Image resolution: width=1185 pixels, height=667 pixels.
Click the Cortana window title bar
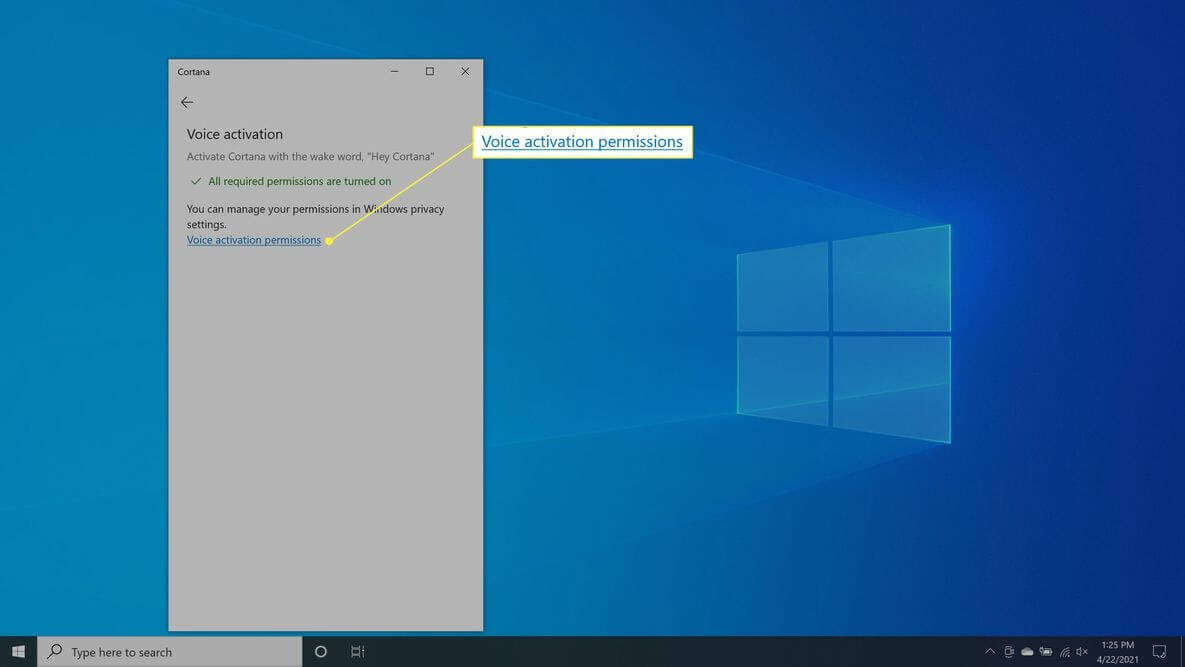click(x=272, y=72)
